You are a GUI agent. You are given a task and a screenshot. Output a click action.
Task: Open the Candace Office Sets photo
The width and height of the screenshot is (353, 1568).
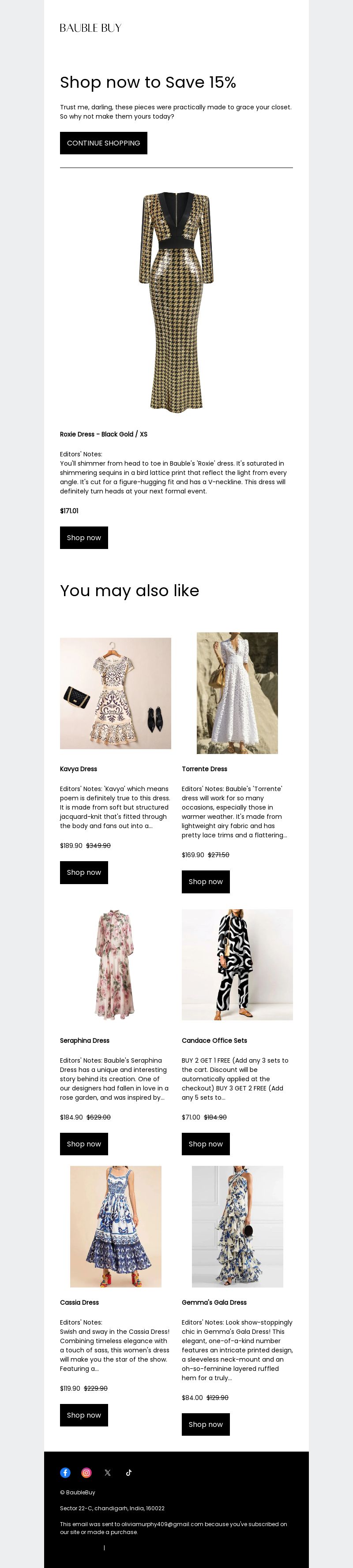[237, 965]
